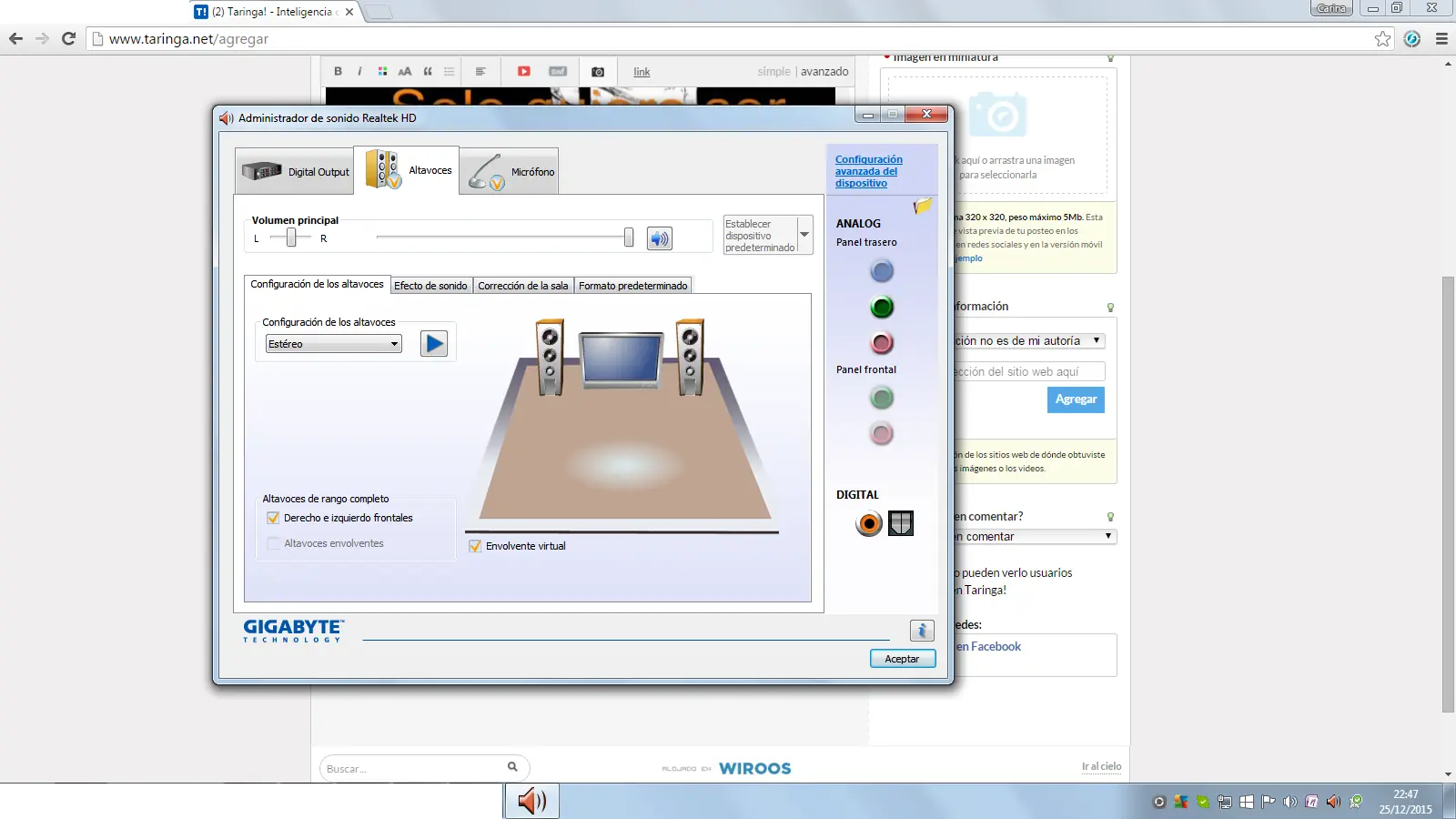
Task: Click the L/R balance slider handle
Action: coord(291,238)
